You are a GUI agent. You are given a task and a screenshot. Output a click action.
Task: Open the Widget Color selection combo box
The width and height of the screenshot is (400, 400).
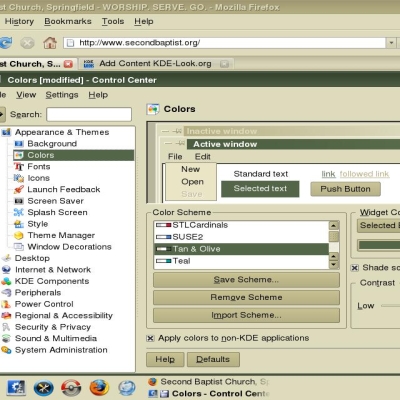coord(378,226)
